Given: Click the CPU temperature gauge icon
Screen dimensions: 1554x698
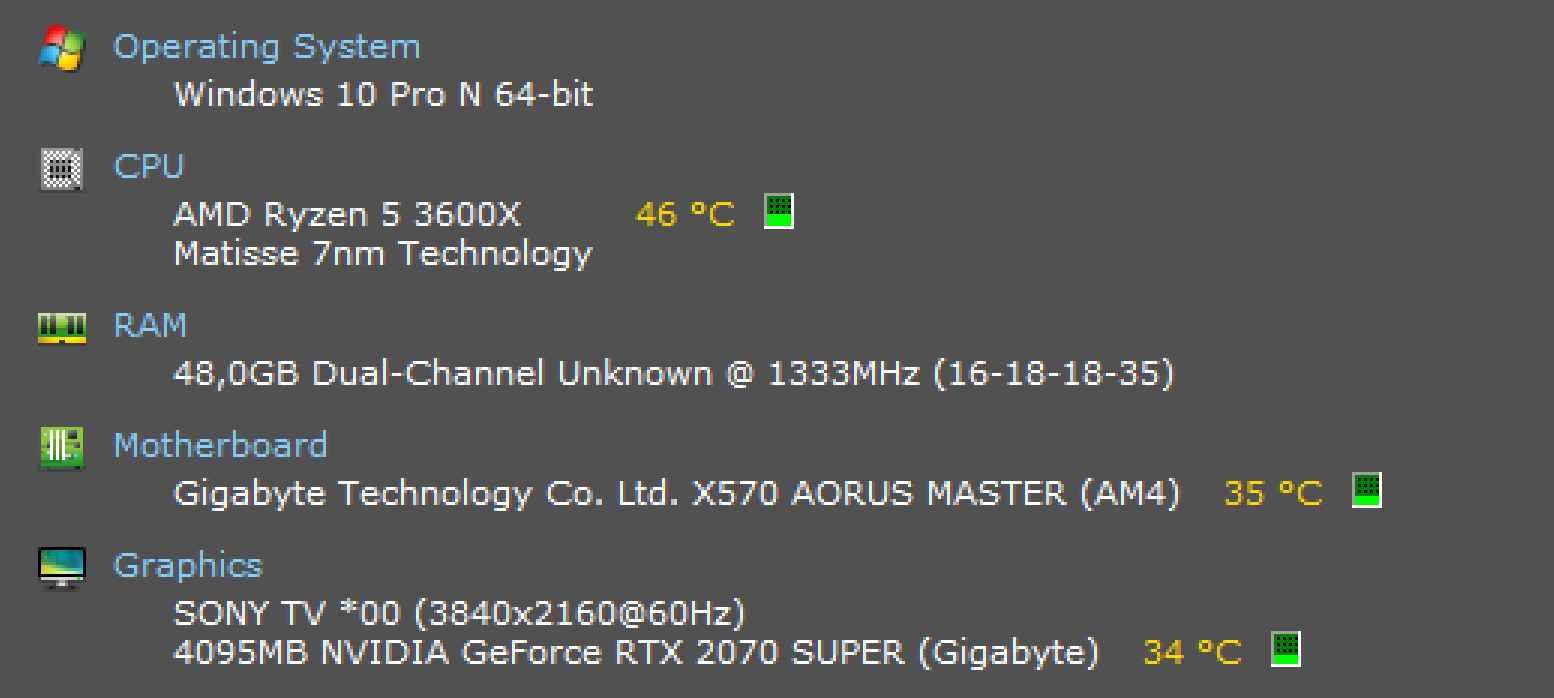Looking at the screenshot, I should point(779,211).
